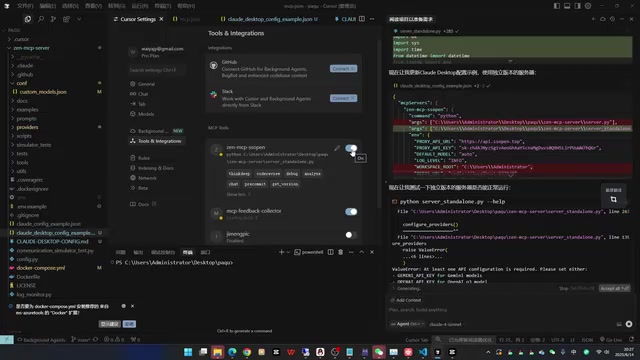
Task: Expand the providers folder
Action: pos(27,127)
